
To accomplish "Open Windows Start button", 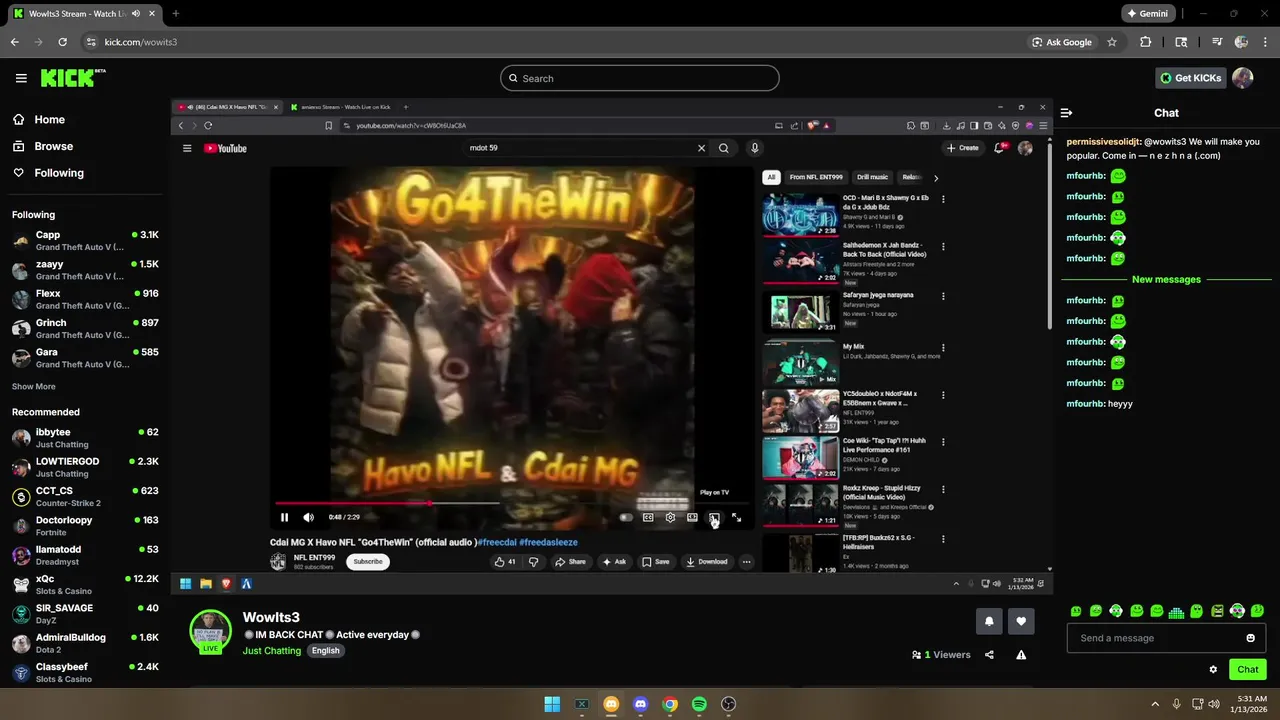I will [552, 704].
